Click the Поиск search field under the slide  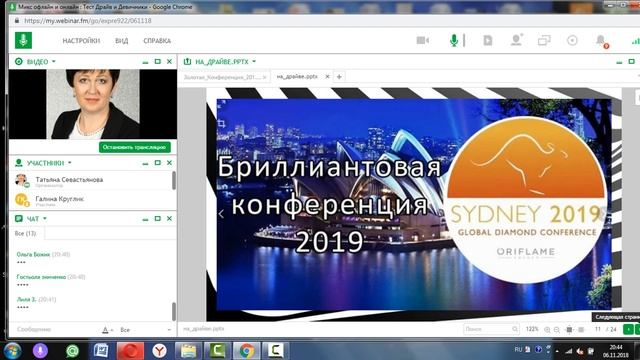click(x=491, y=329)
